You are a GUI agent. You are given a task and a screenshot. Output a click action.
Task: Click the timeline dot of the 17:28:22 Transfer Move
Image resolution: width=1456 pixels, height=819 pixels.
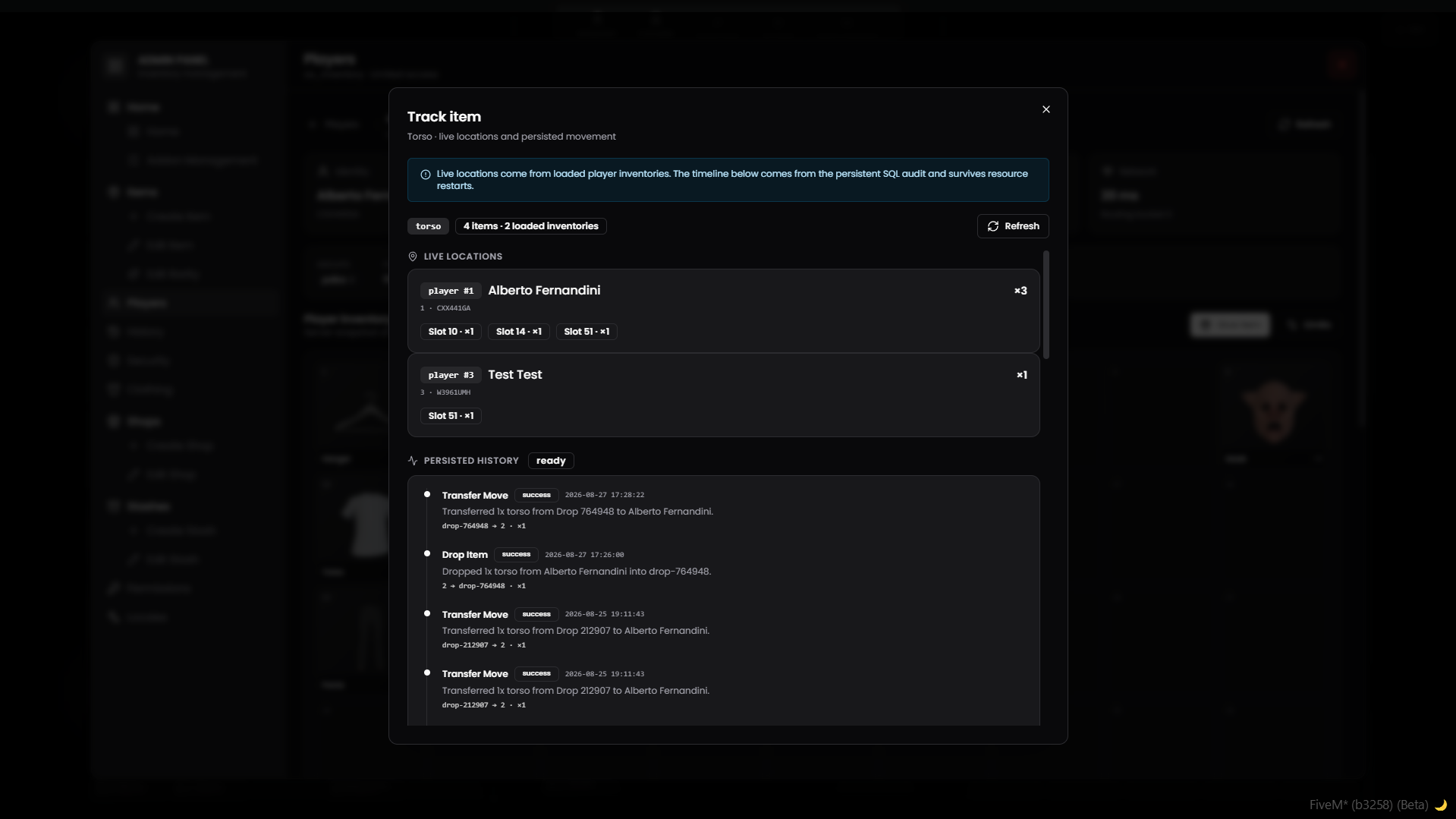point(427,494)
